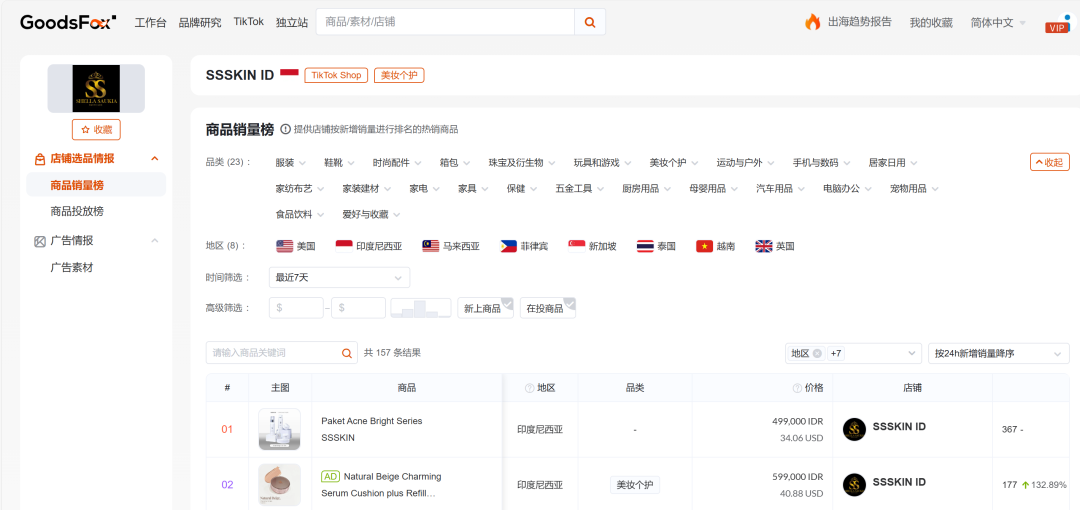Expand the 手机与数码 category dropdown
The height and width of the screenshot is (510, 1080).
pos(821,163)
